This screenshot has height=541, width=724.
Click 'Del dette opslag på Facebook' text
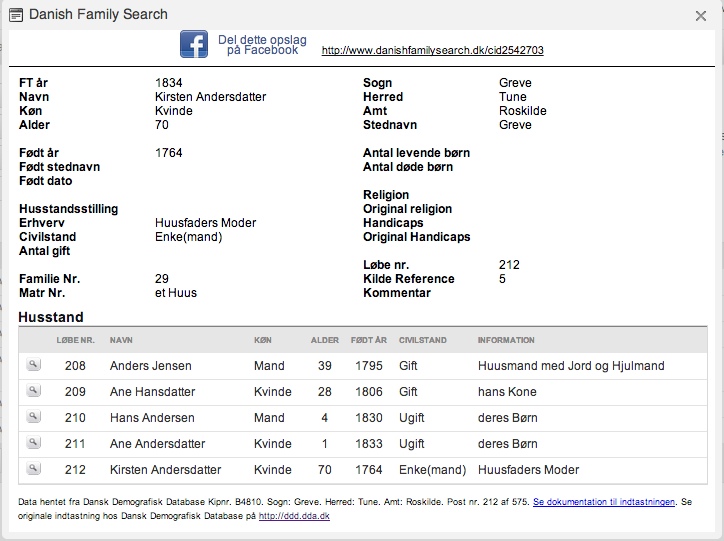(x=262, y=45)
